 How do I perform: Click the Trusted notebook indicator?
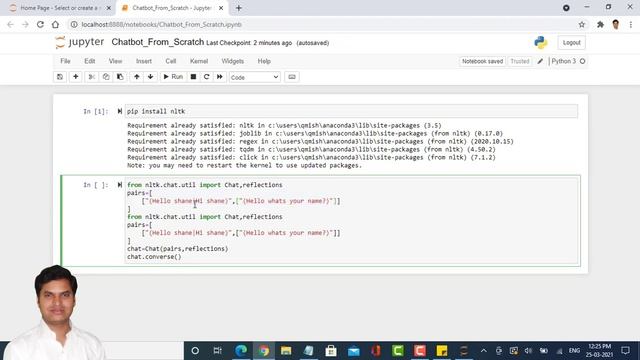click(x=520, y=61)
